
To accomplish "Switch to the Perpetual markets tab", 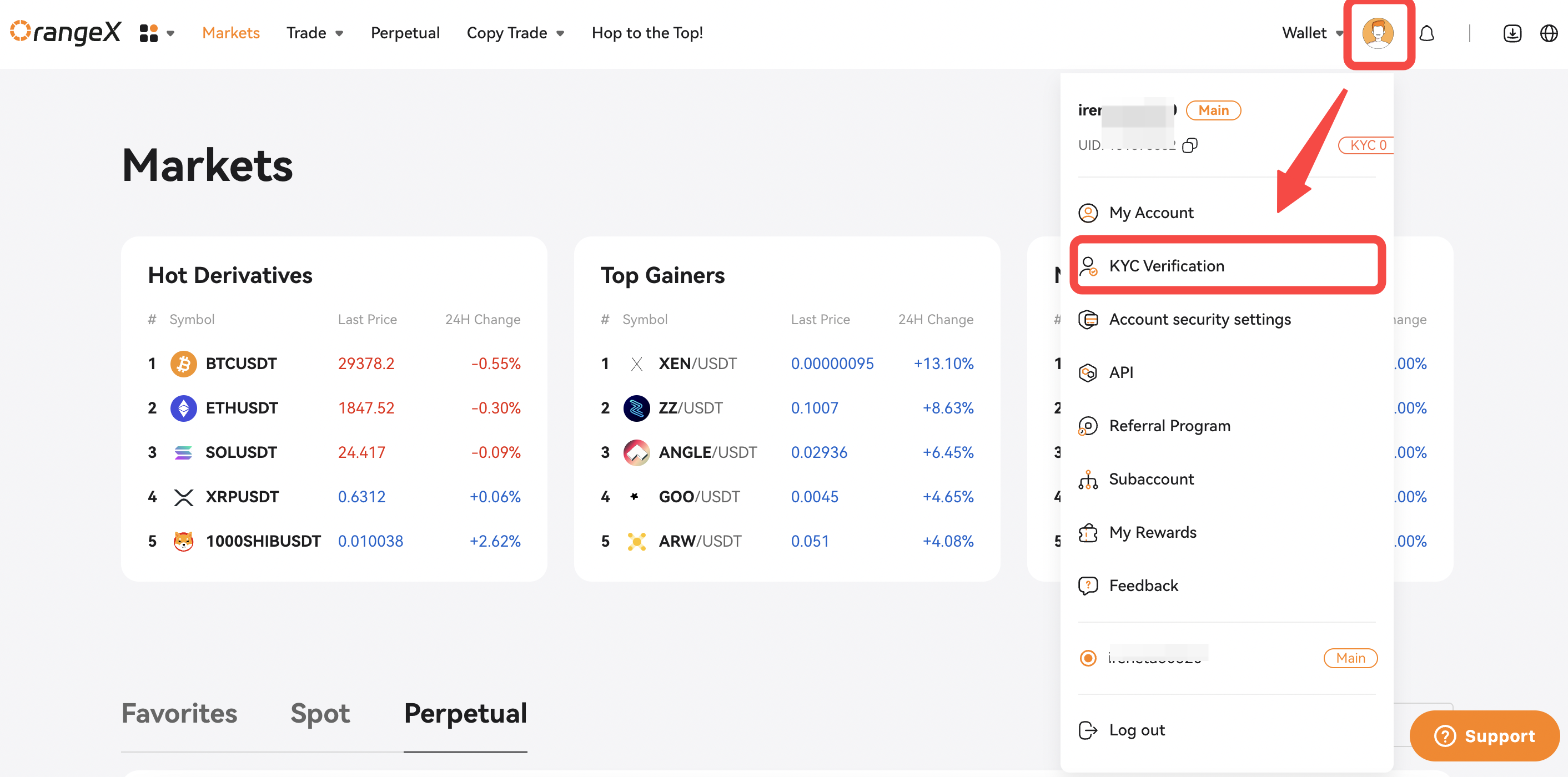I will pos(466,713).
